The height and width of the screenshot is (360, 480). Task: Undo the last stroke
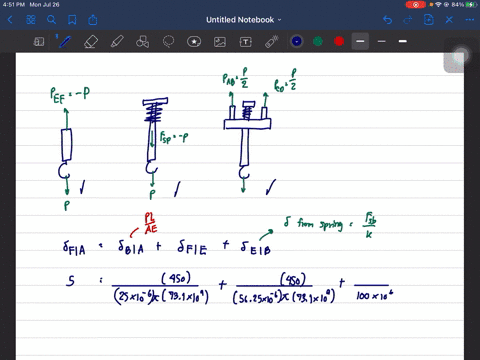[x=387, y=20]
